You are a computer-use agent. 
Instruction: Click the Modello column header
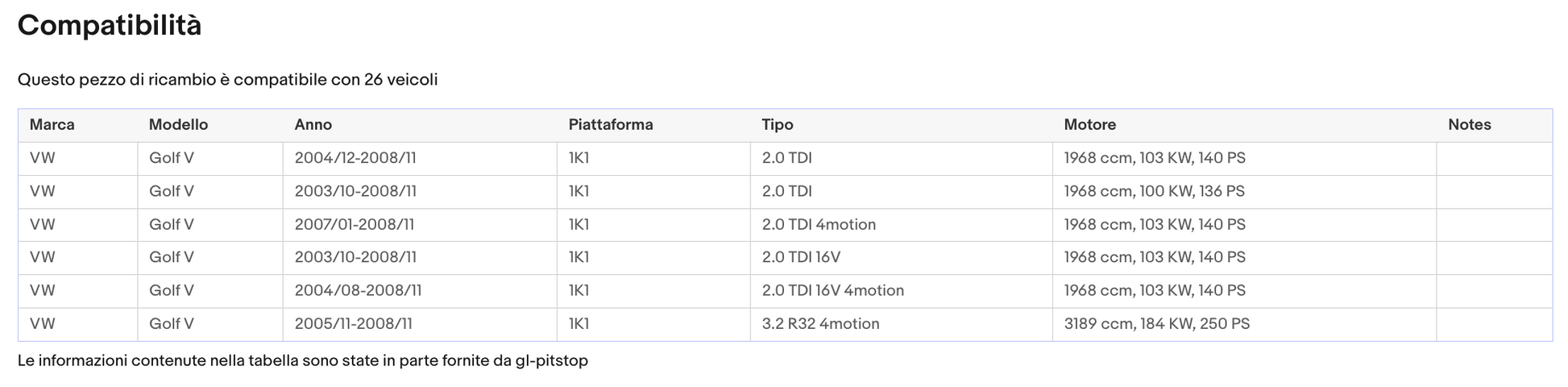click(178, 125)
